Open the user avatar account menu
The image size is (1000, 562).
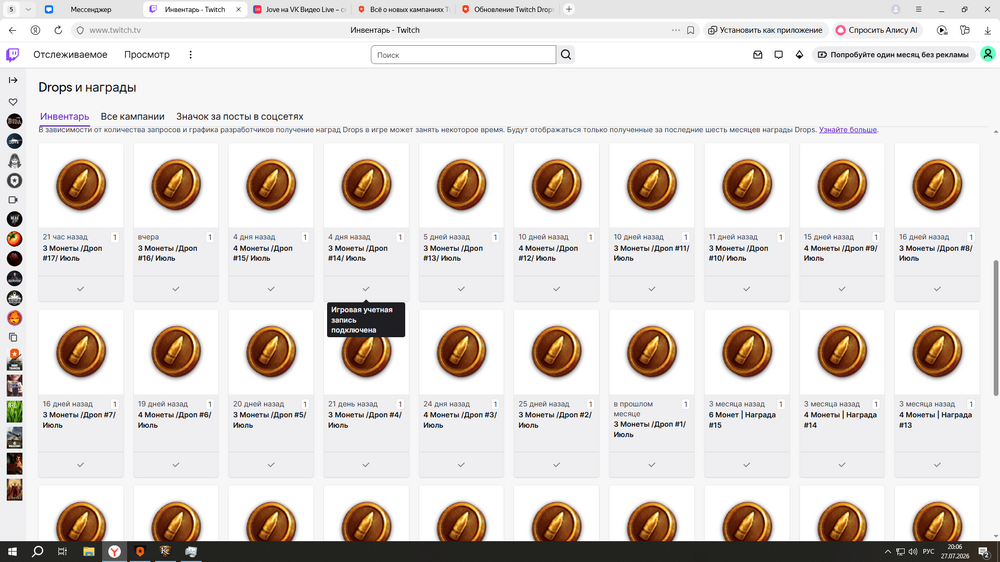tap(987, 54)
